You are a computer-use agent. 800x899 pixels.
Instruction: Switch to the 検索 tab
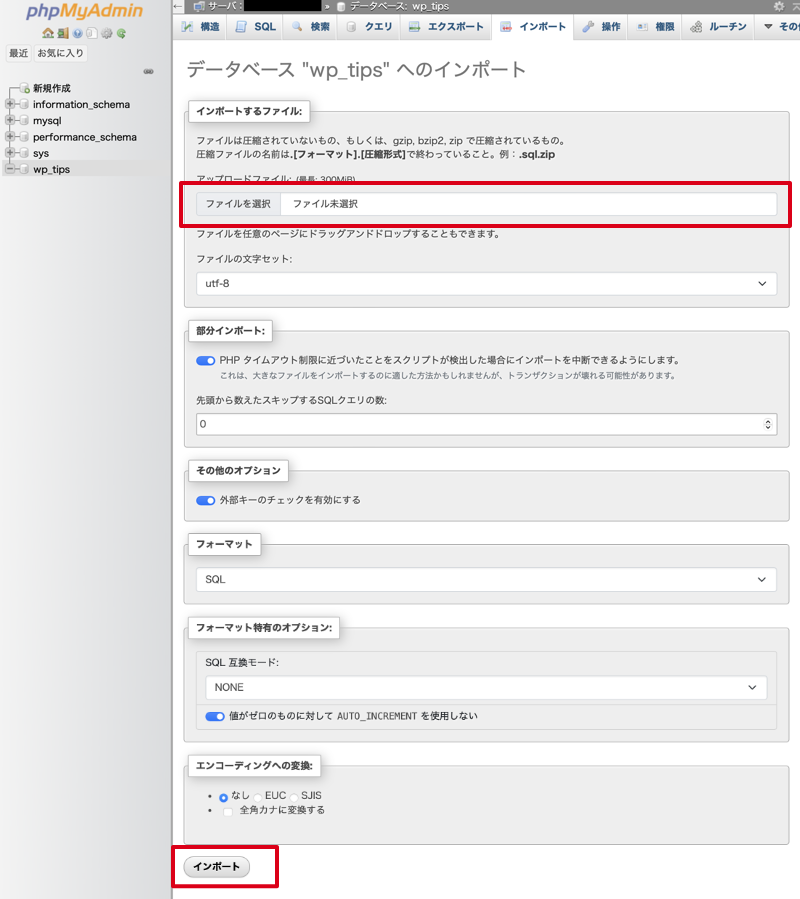(x=310, y=27)
